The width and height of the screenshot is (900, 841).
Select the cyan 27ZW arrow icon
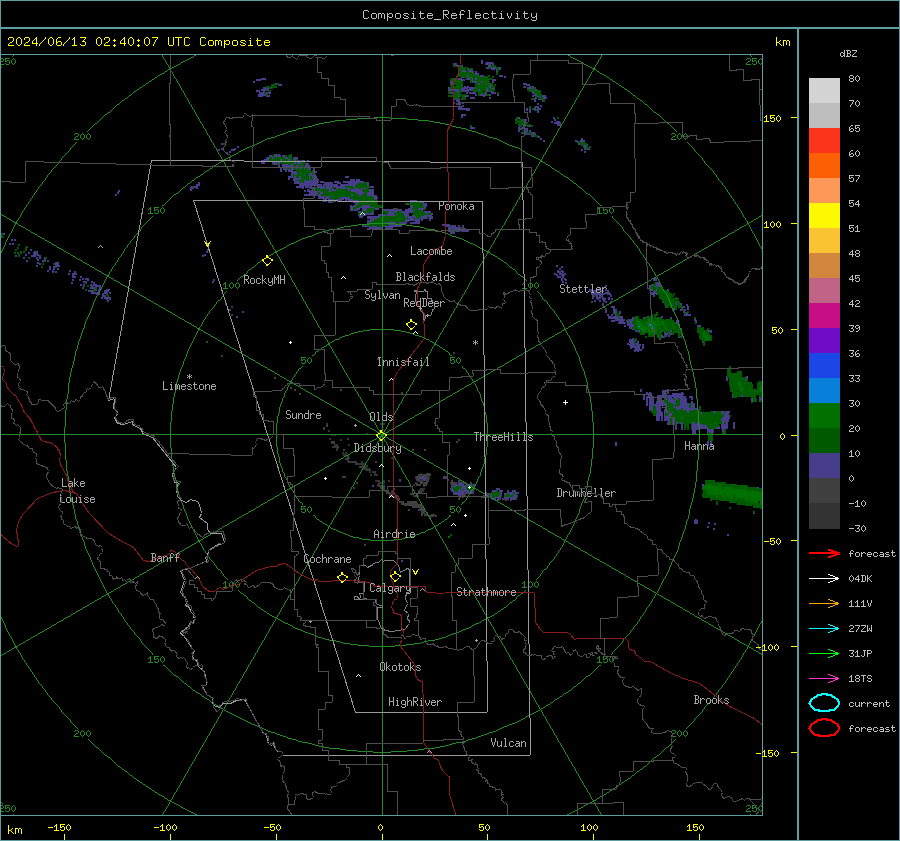(x=824, y=629)
